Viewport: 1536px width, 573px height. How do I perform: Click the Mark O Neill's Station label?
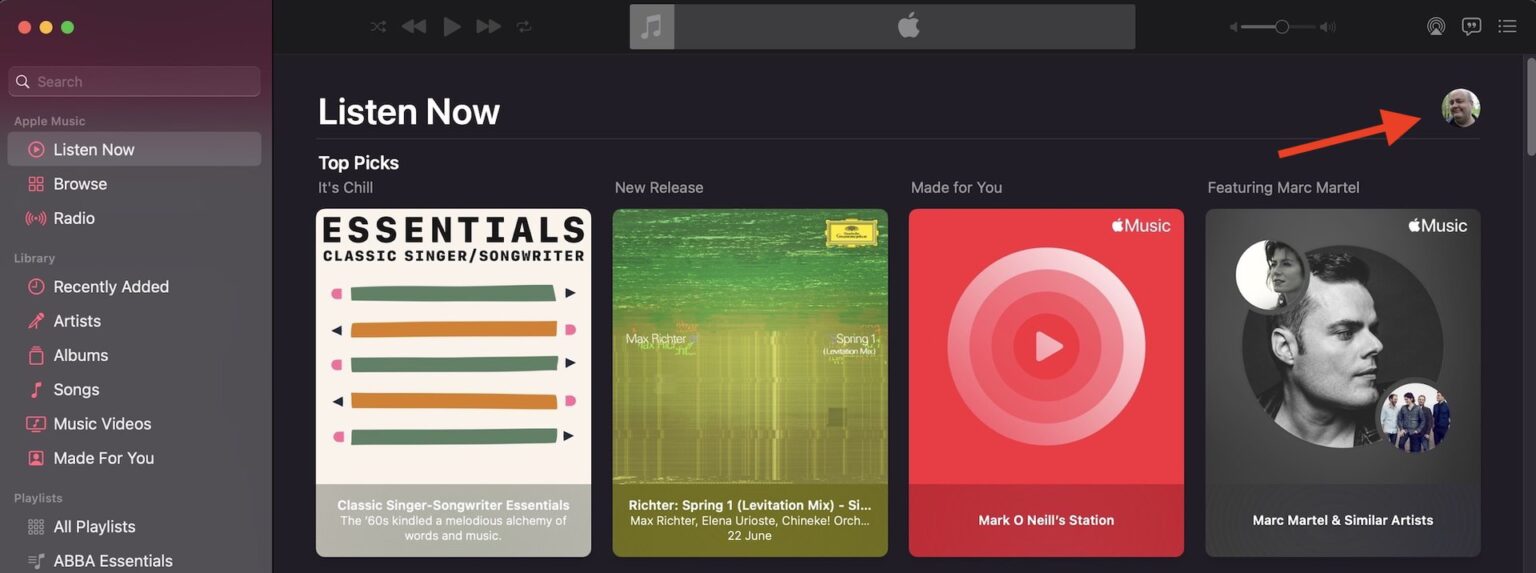tap(1046, 520)
